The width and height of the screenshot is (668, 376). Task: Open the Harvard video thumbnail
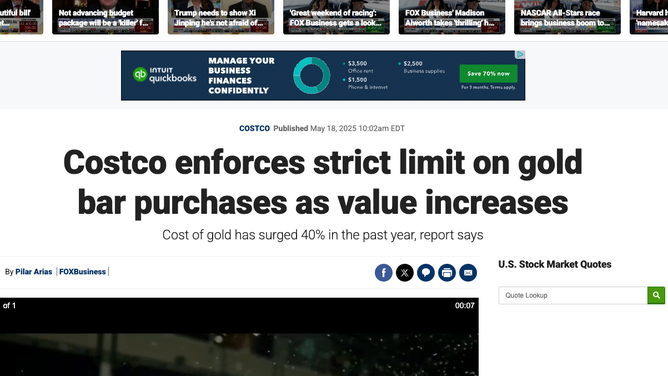click(x=649, y=17)
